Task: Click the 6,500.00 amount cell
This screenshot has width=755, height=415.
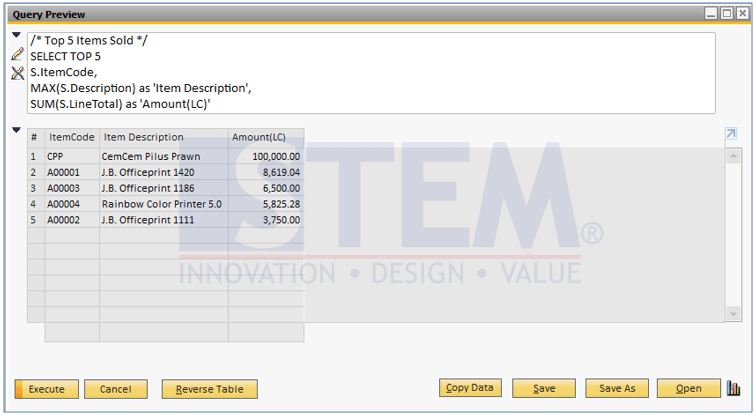Action: click(266, 188)
